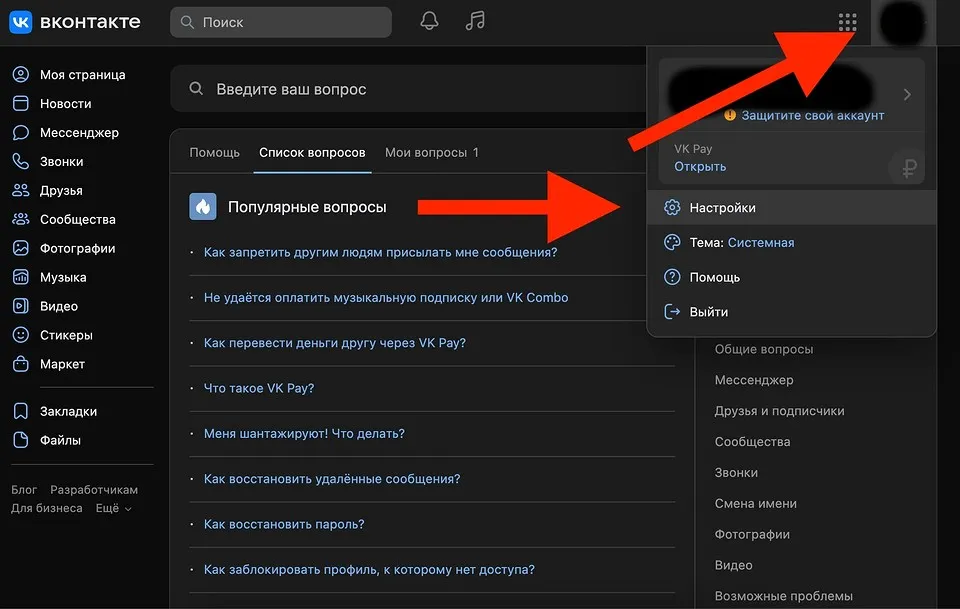The width and height of the screenshot is (960, 609).
Task: Click 'Защитите свой аккаунт' link
Action: point(812,115)
